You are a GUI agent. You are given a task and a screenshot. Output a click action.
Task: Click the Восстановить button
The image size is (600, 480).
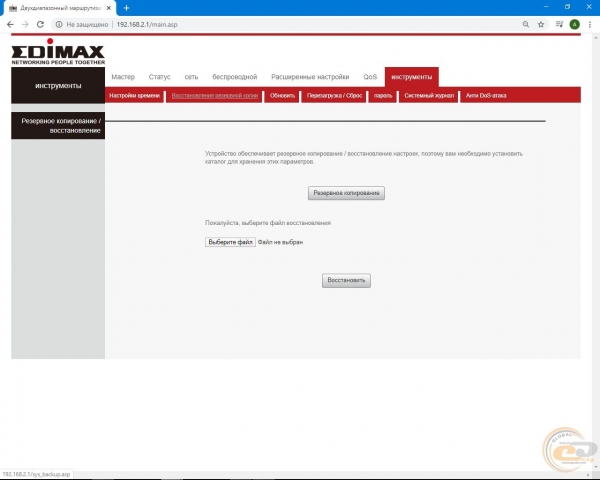coord(346,280)
